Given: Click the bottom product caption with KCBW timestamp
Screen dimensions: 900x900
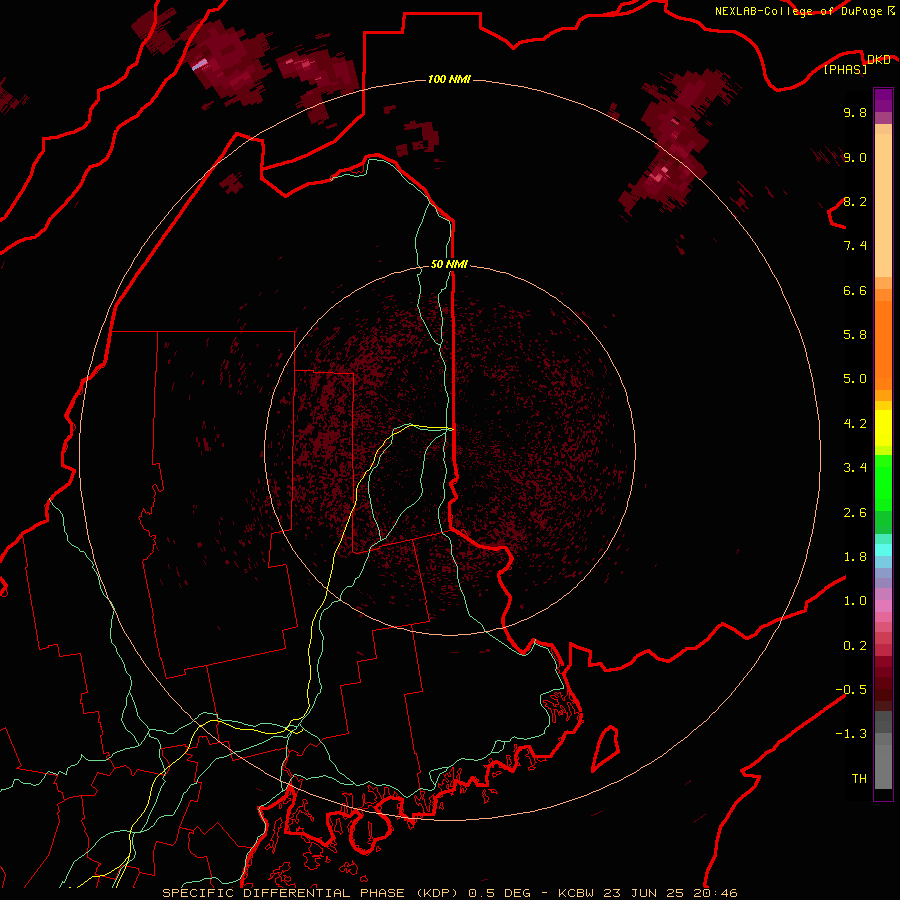Looking at the screenshot, I should pyautogui.click(x=450, y=893).
